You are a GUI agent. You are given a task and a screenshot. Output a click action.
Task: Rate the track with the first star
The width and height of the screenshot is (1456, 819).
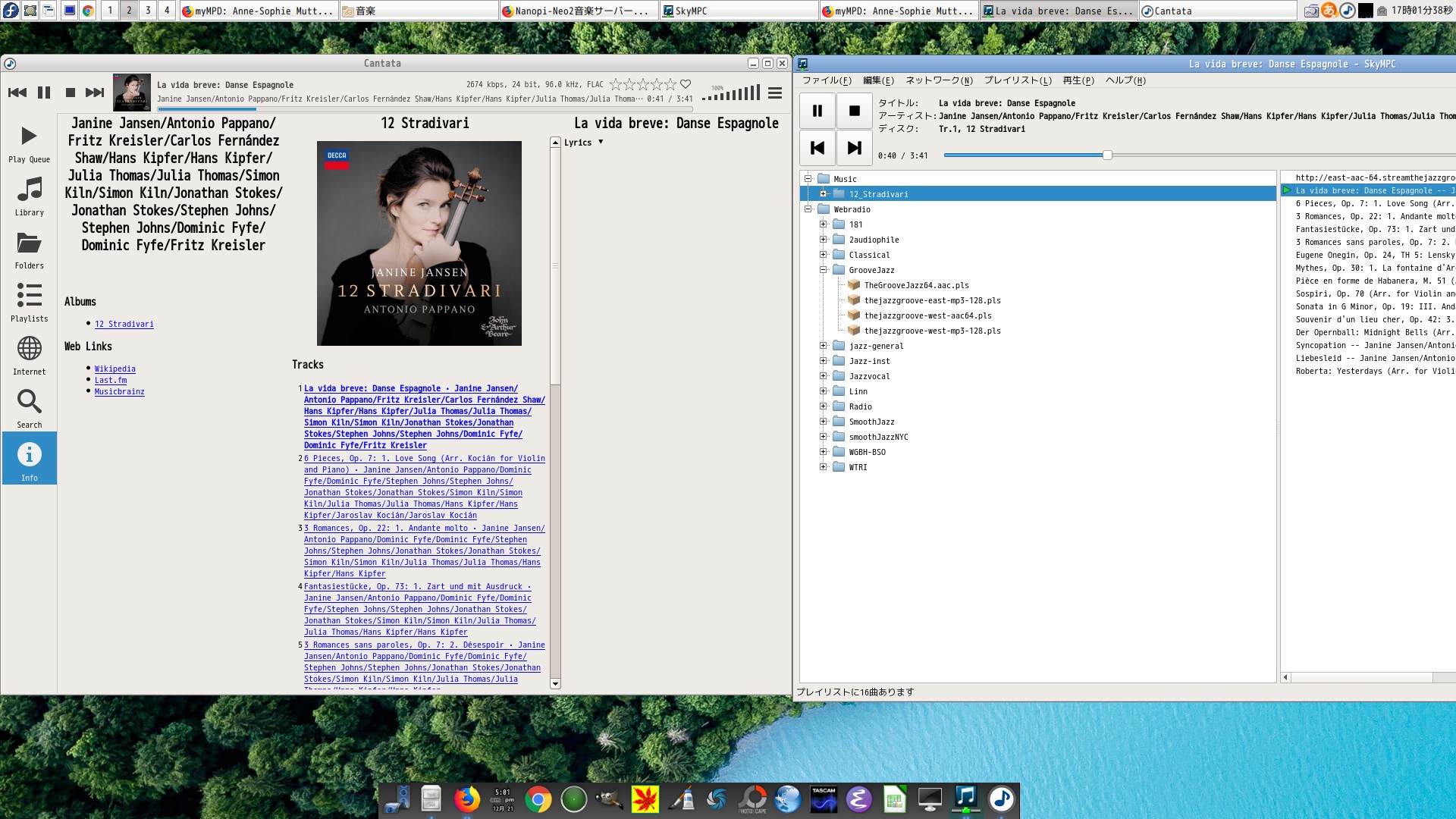(616, 84)
